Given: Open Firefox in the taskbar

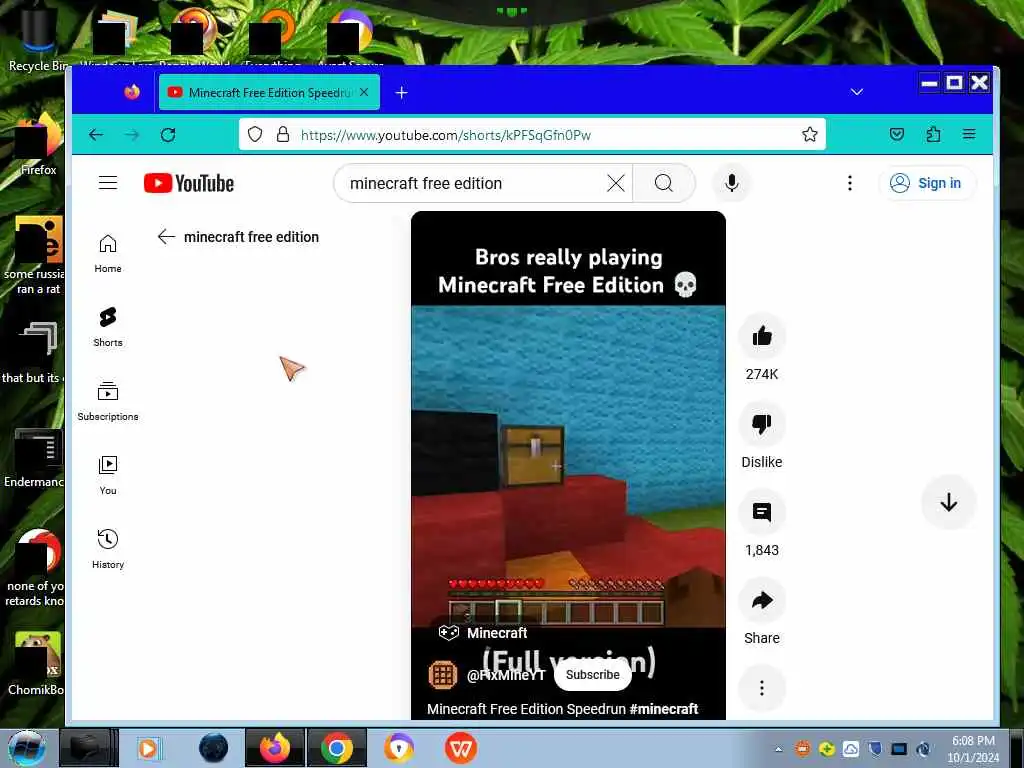Looking at the screenshot, I should (x=275, y=748).
